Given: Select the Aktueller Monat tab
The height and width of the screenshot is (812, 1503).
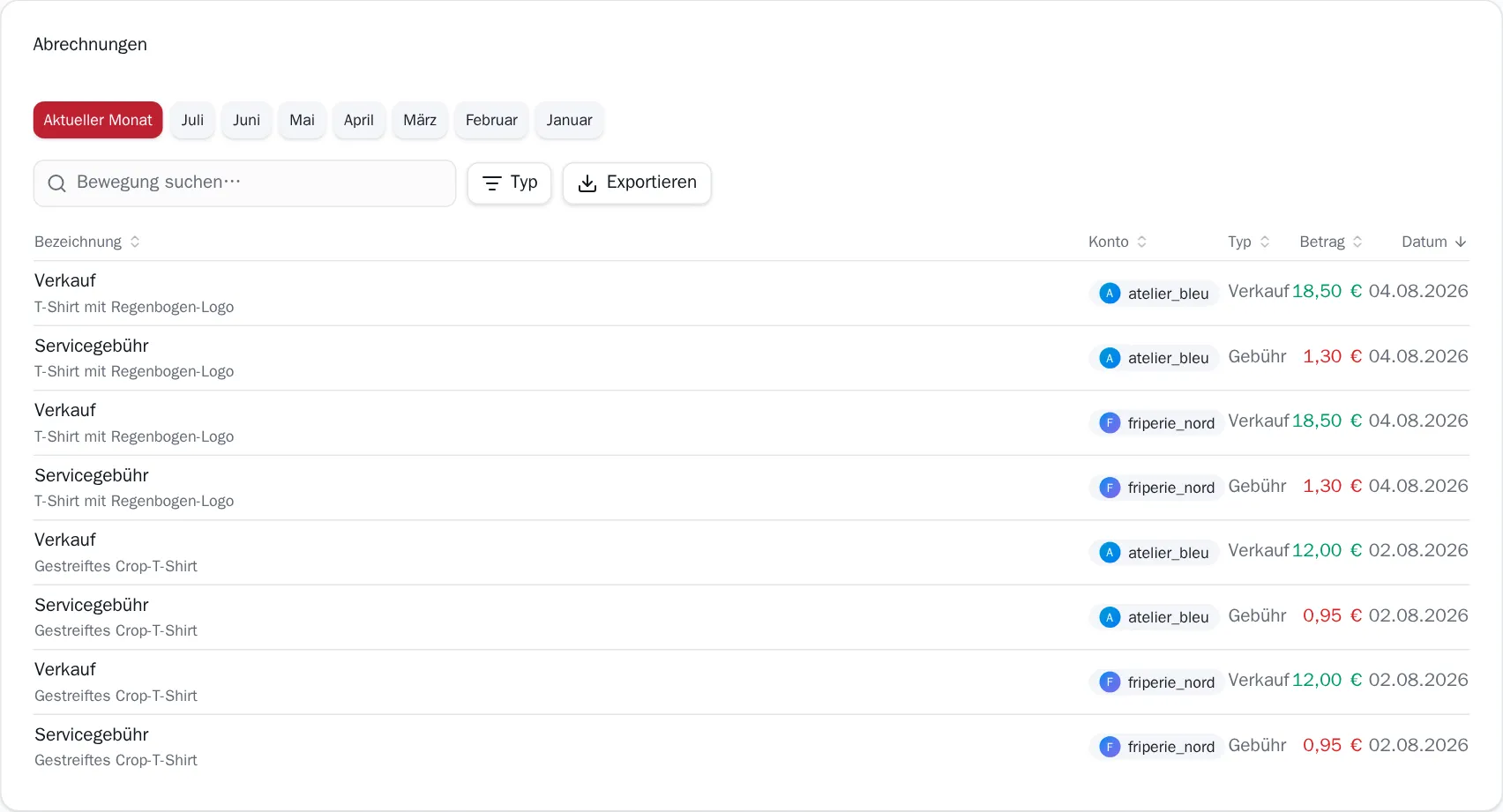Looking at the screenshot, I should point(98,120).
